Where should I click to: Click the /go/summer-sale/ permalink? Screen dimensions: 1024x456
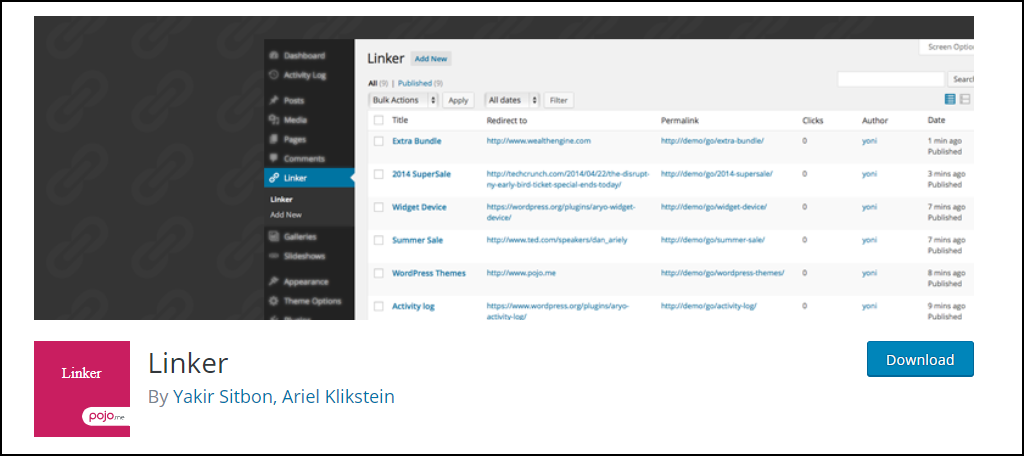click(x=712, y=240)
